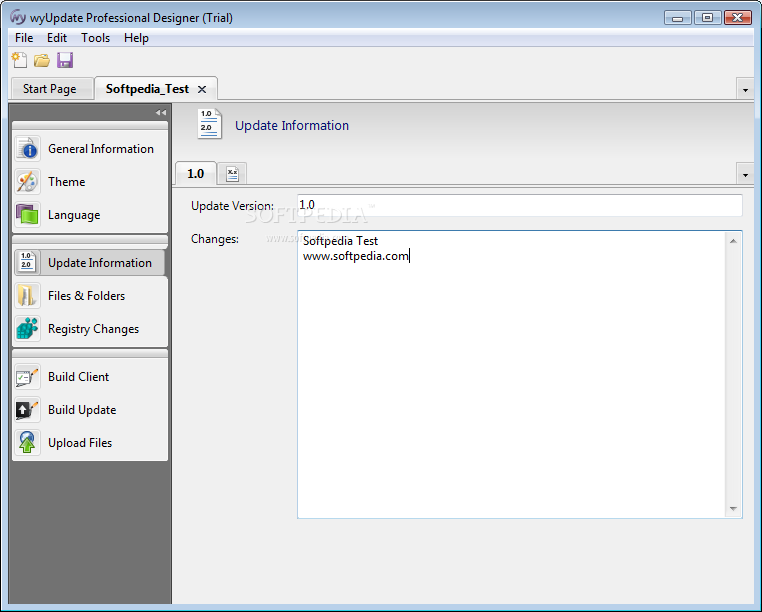The image size is (762, 612).
Task: Go to Language settings
Action: [x=90, y=215]
